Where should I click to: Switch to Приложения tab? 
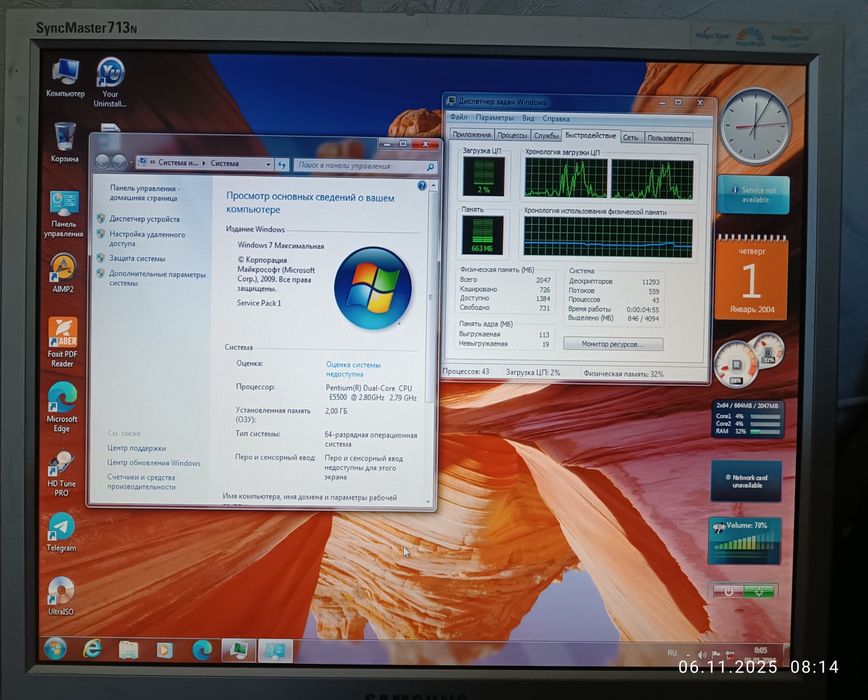point(471,134)
